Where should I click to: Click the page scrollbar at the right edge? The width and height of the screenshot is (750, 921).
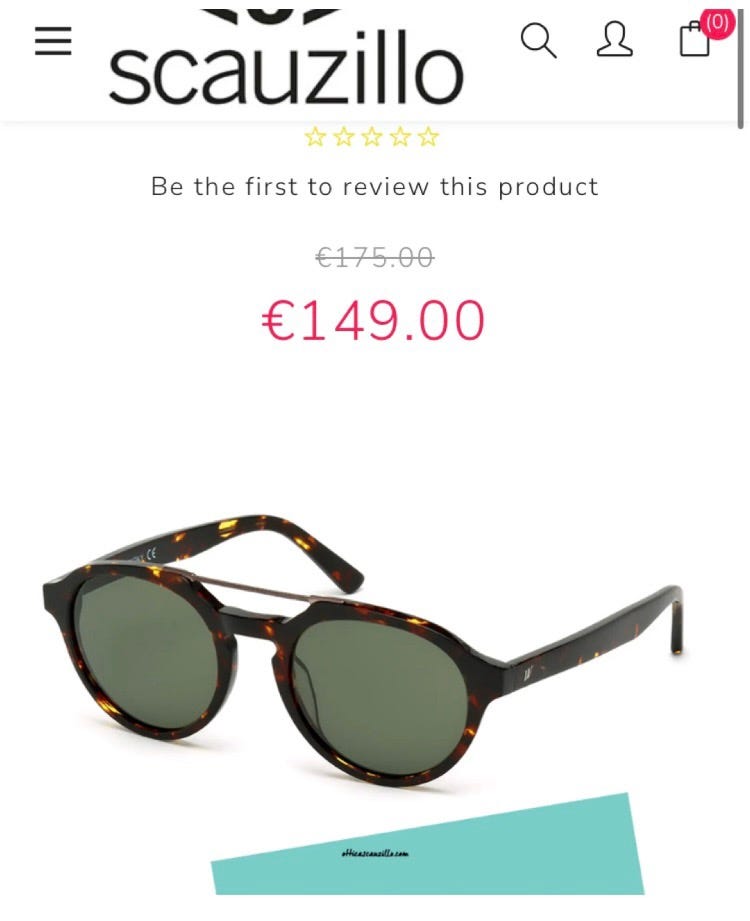point(741,68)
